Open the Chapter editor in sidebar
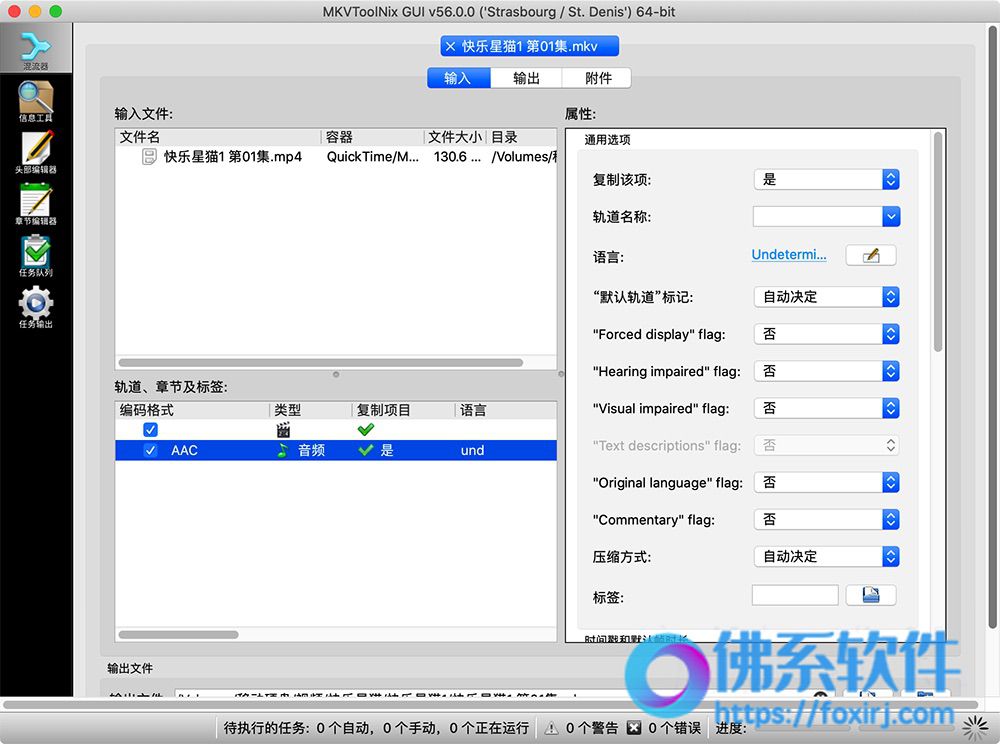The height and width of the screenshot is (744, 1000). [x=36, y=205]
